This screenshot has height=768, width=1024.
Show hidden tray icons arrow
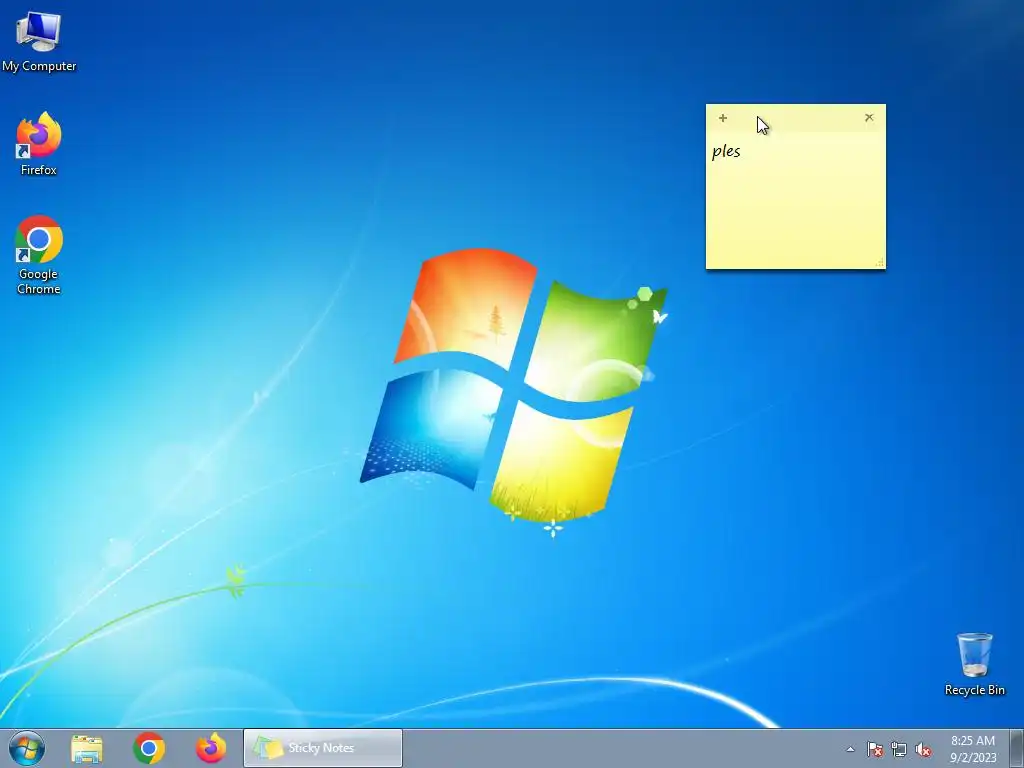tap(850, 749)
